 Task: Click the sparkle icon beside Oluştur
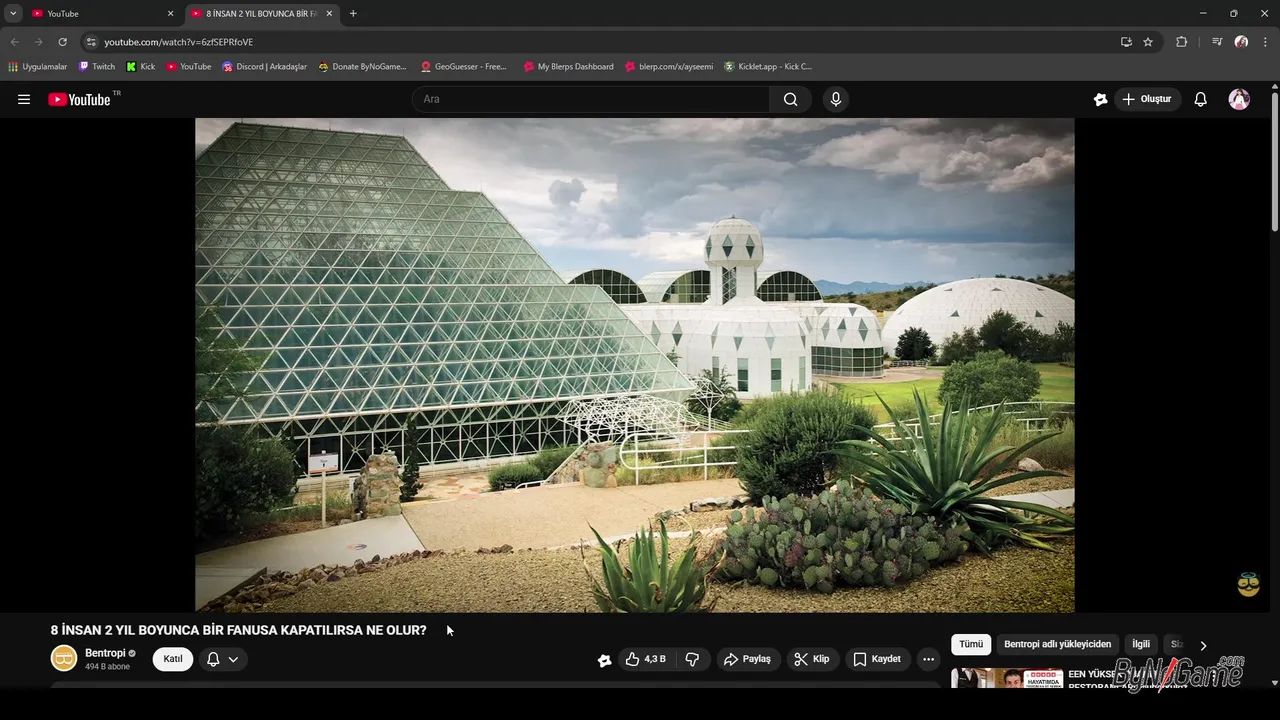(1100, 99)
